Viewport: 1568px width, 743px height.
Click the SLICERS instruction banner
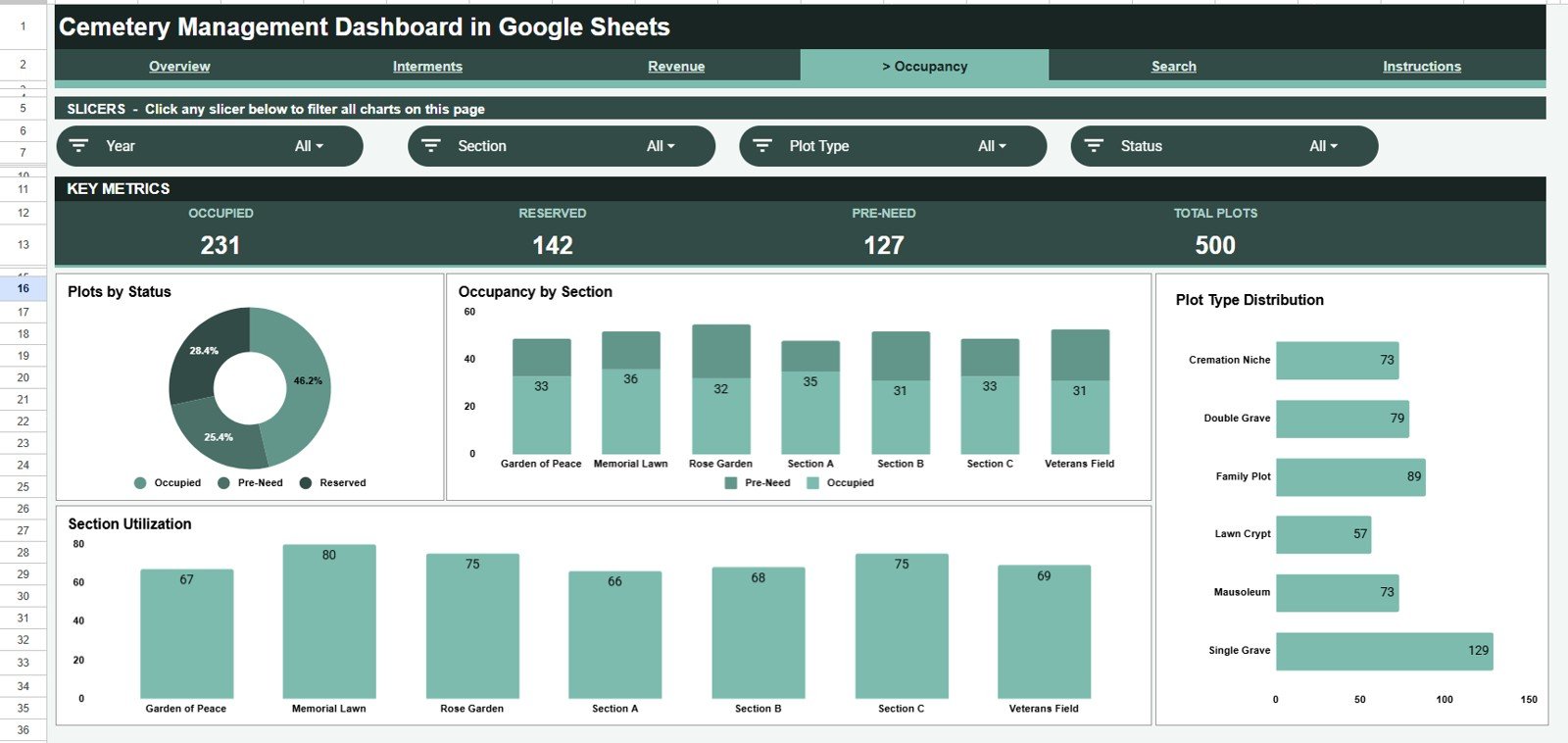coord(801,109)
